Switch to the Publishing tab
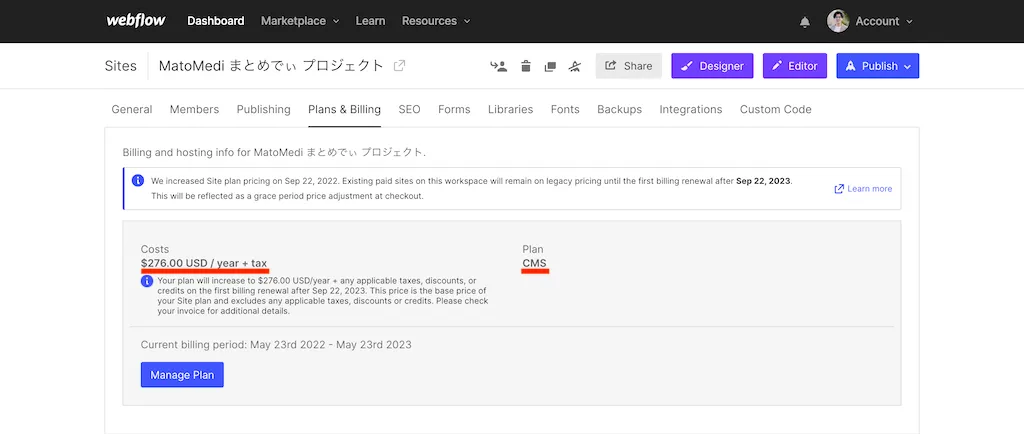 pyautogui.click(x=264, y=110)
